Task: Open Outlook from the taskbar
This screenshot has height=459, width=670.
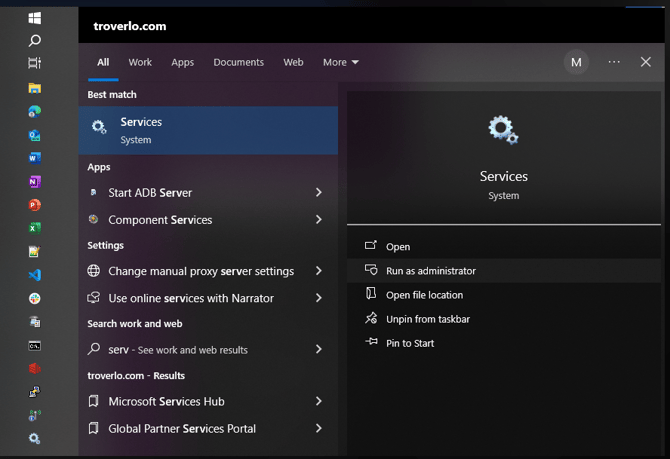Action: (35, 135)
